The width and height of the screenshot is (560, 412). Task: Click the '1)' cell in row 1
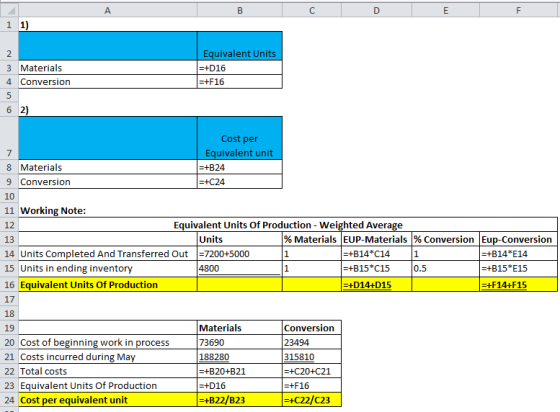(x=108, y=25)
